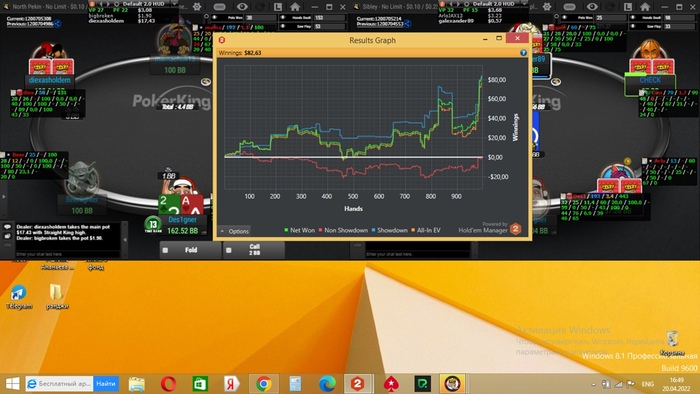Open Windows Store from taskbar
The image size is (700, 394).
[200, 384]
